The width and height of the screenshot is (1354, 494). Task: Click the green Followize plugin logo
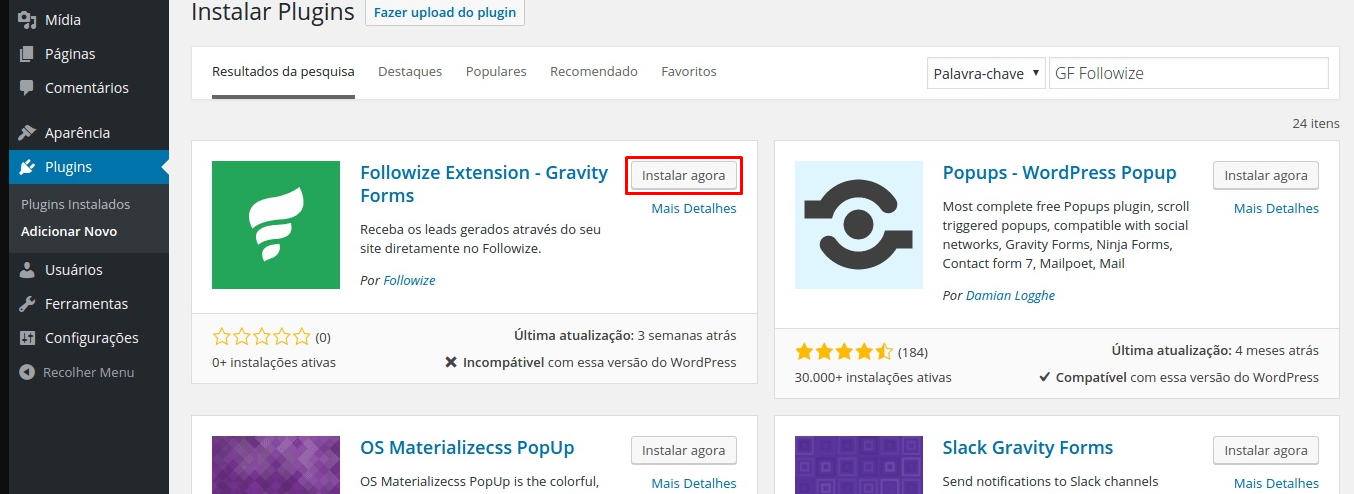coord(276,225)
